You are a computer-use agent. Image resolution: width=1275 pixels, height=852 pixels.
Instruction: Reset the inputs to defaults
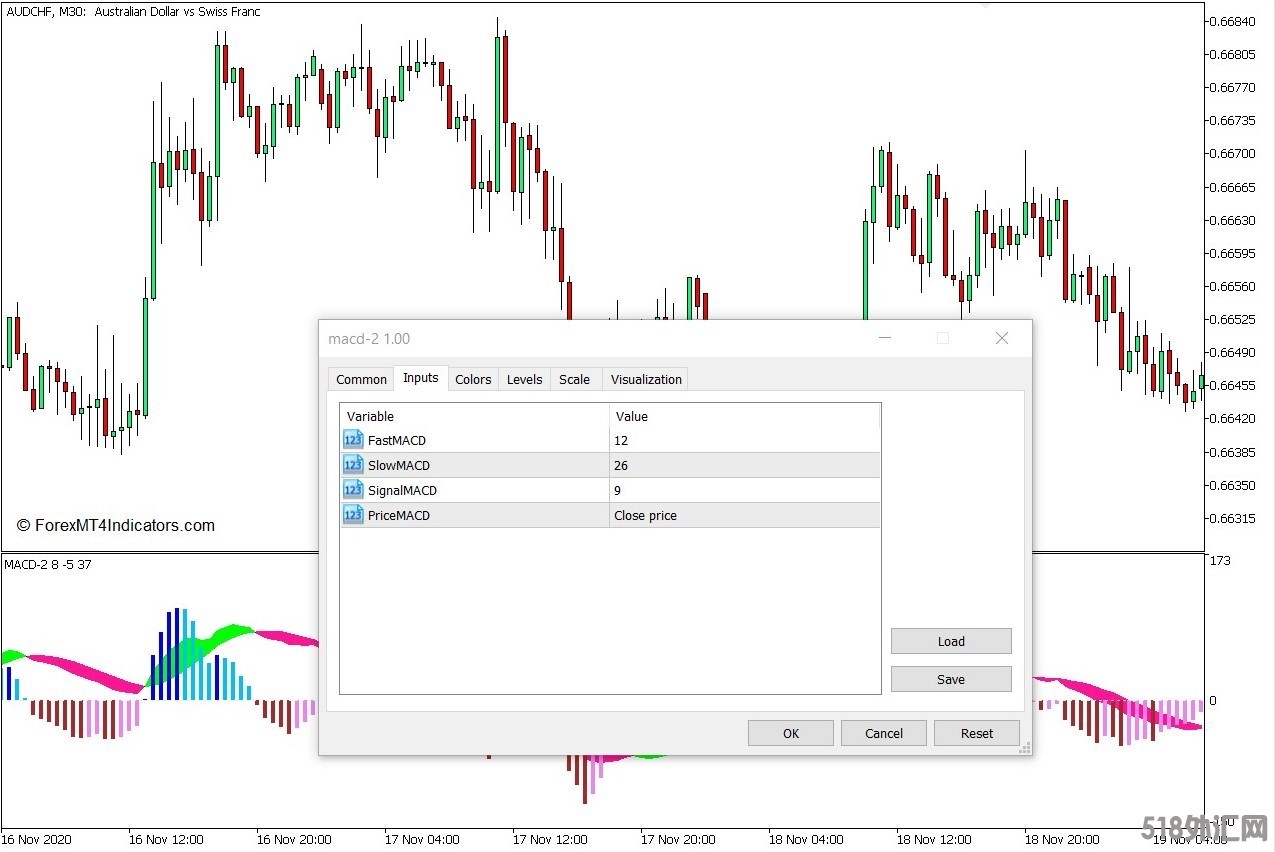[976, 733]
